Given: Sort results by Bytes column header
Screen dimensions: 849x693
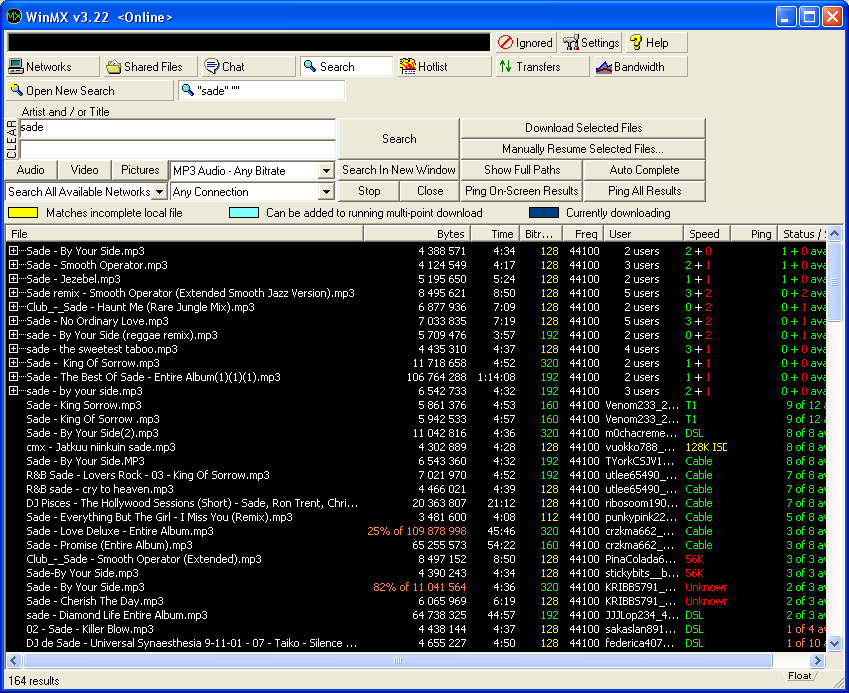Looking at the screenshot, I should pyautogui.click(x=415, y=234).
